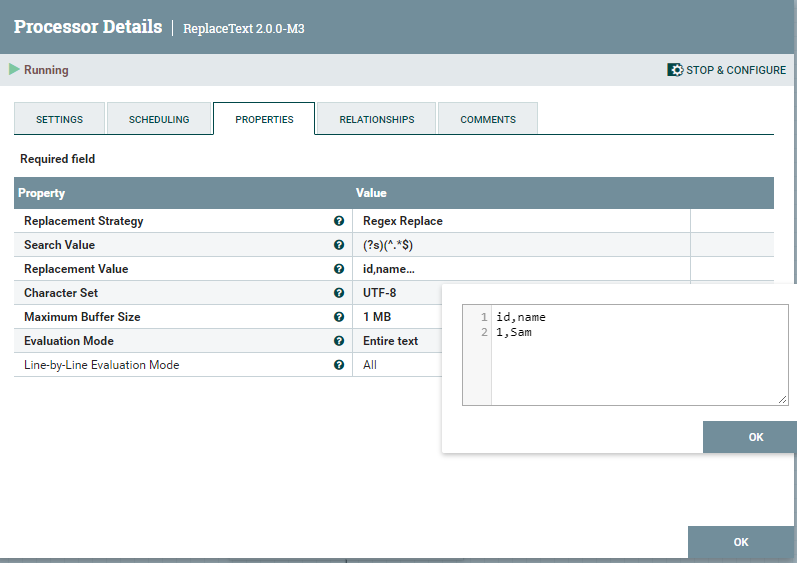Select the All value cell
797x563 pixels.
pyautogui.click(x=397, y=365)
